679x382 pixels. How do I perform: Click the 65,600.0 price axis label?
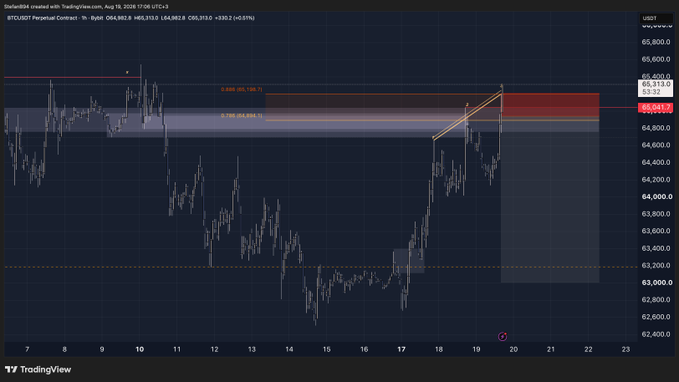point(656,59)
